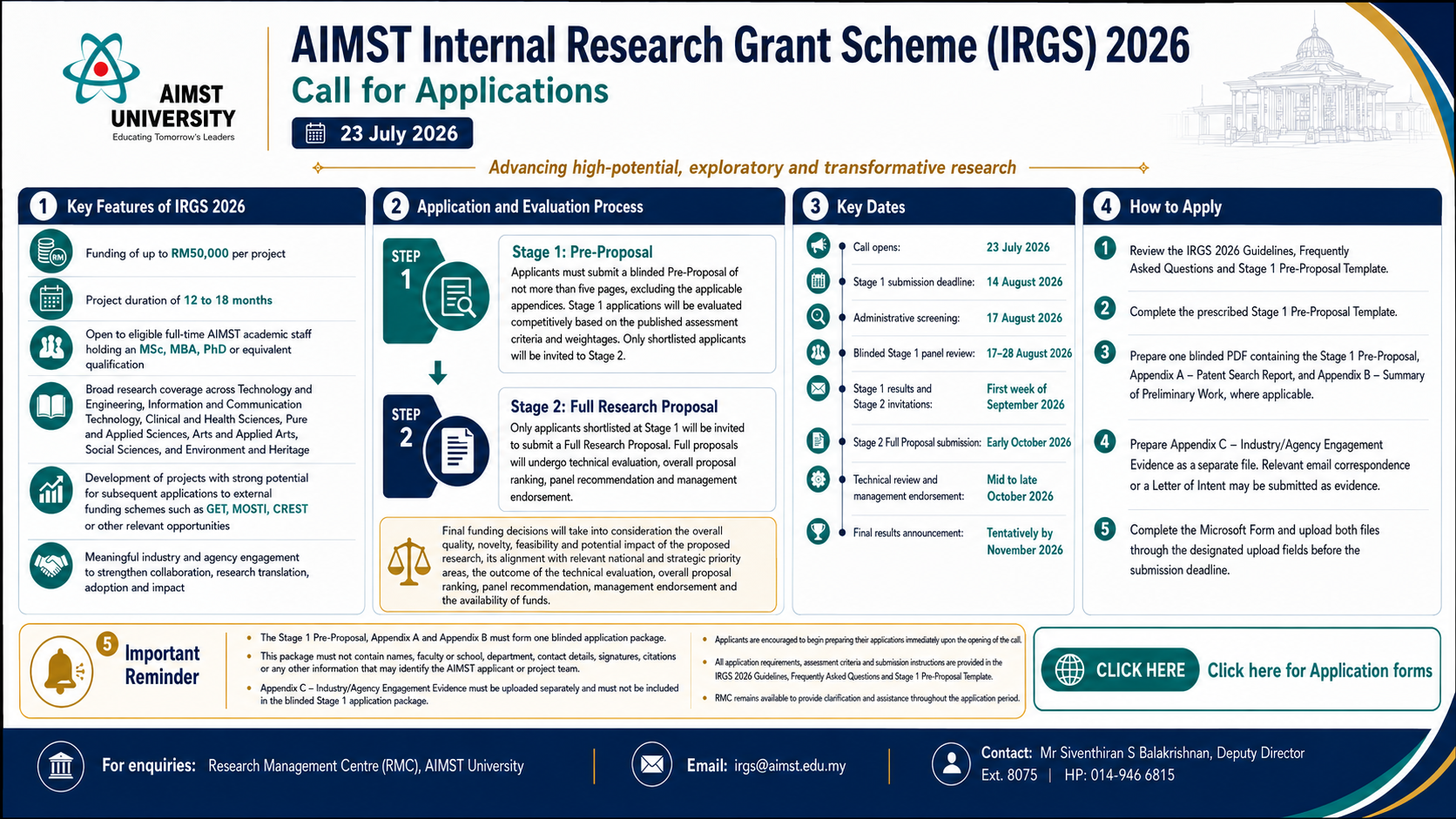This screenshot has width=1456, height=819.
Task: Click the trophy icon beside Final results announcement
Action: tap(819, 531)
